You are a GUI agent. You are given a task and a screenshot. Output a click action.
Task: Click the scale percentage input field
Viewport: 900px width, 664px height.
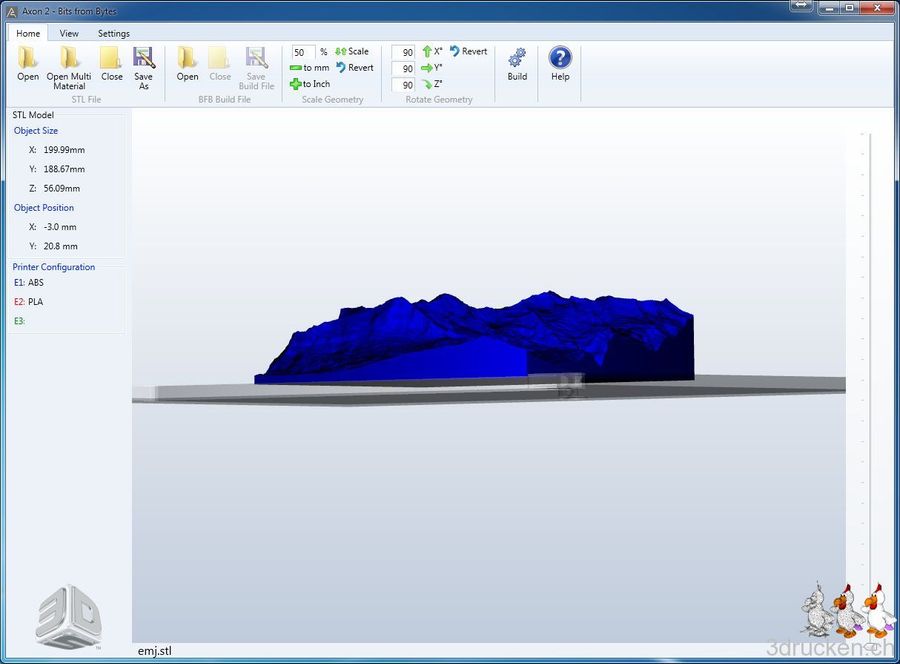303,52
